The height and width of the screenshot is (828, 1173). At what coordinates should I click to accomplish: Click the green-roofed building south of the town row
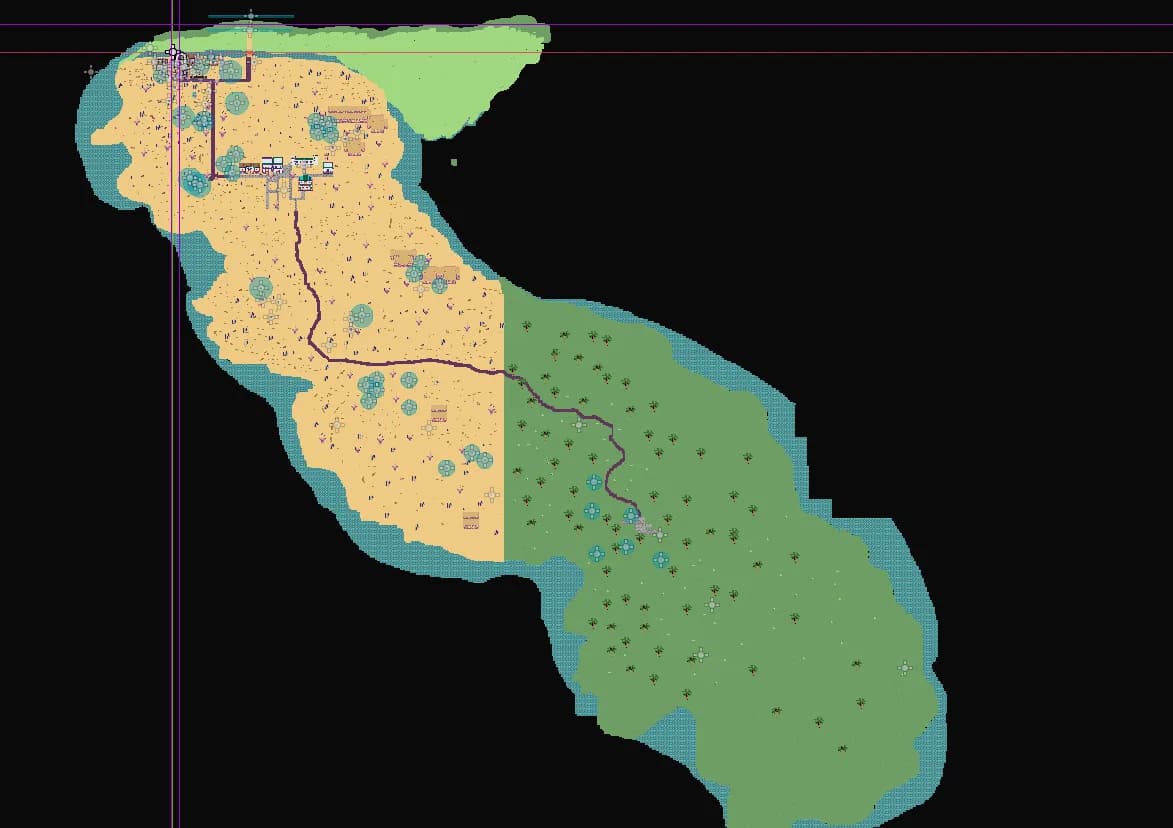click(x=305, y=183)
